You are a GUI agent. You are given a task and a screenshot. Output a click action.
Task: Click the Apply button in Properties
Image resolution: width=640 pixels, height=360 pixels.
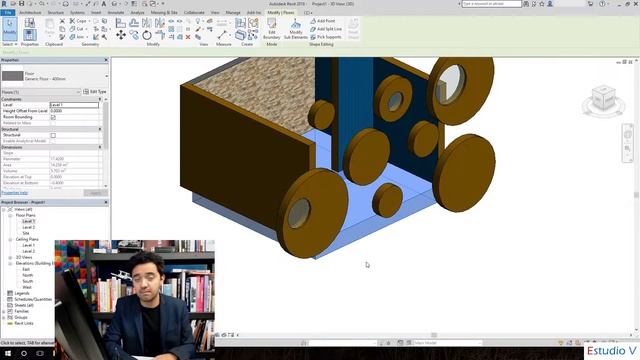(96, 193)
